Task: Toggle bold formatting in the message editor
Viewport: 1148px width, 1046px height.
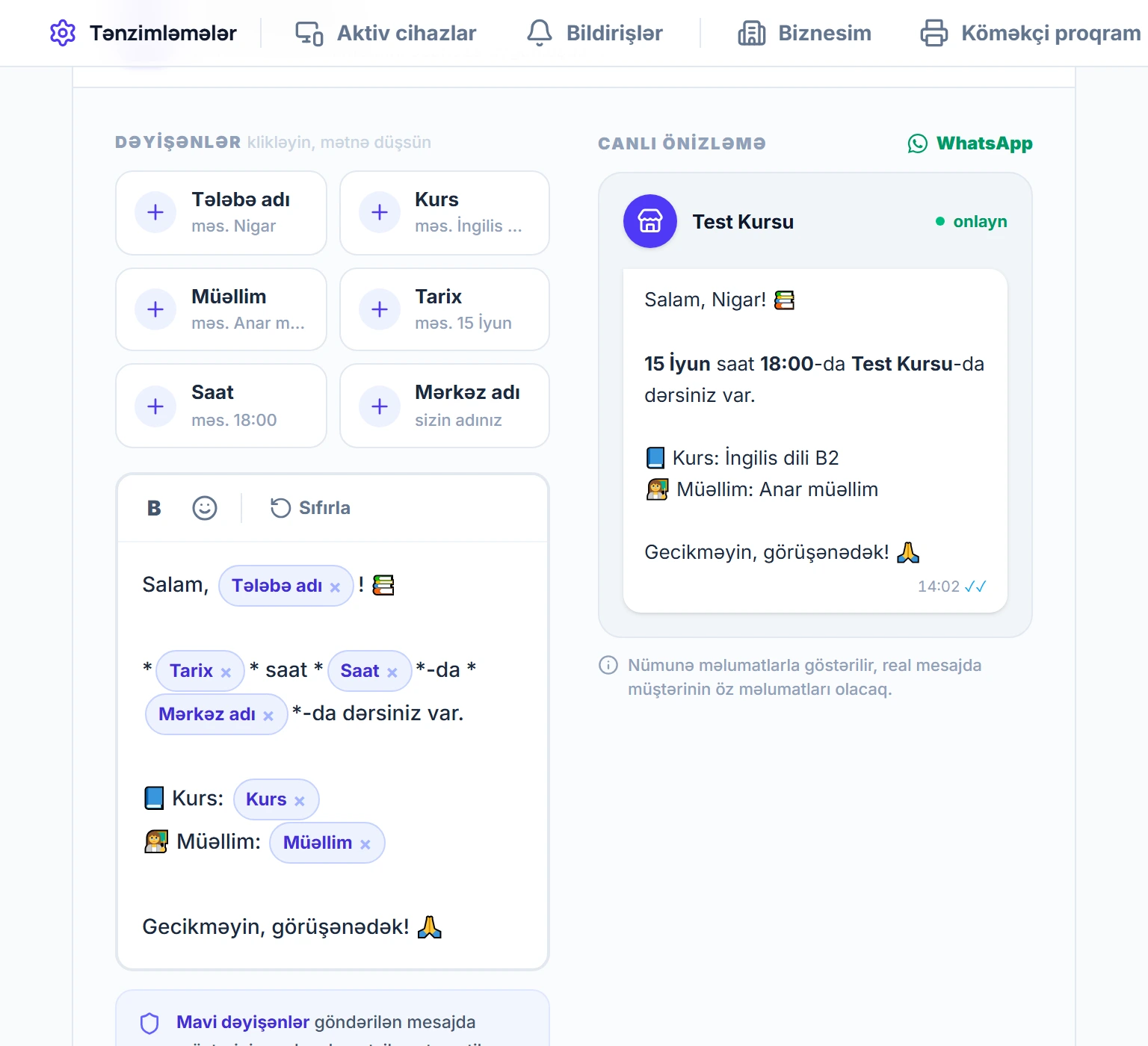Action: coord(154,508)
